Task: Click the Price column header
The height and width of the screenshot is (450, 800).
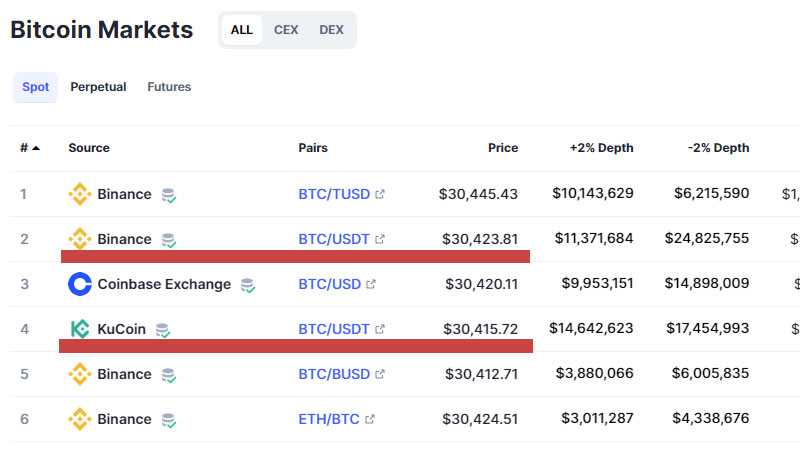Action: [503, 148]
